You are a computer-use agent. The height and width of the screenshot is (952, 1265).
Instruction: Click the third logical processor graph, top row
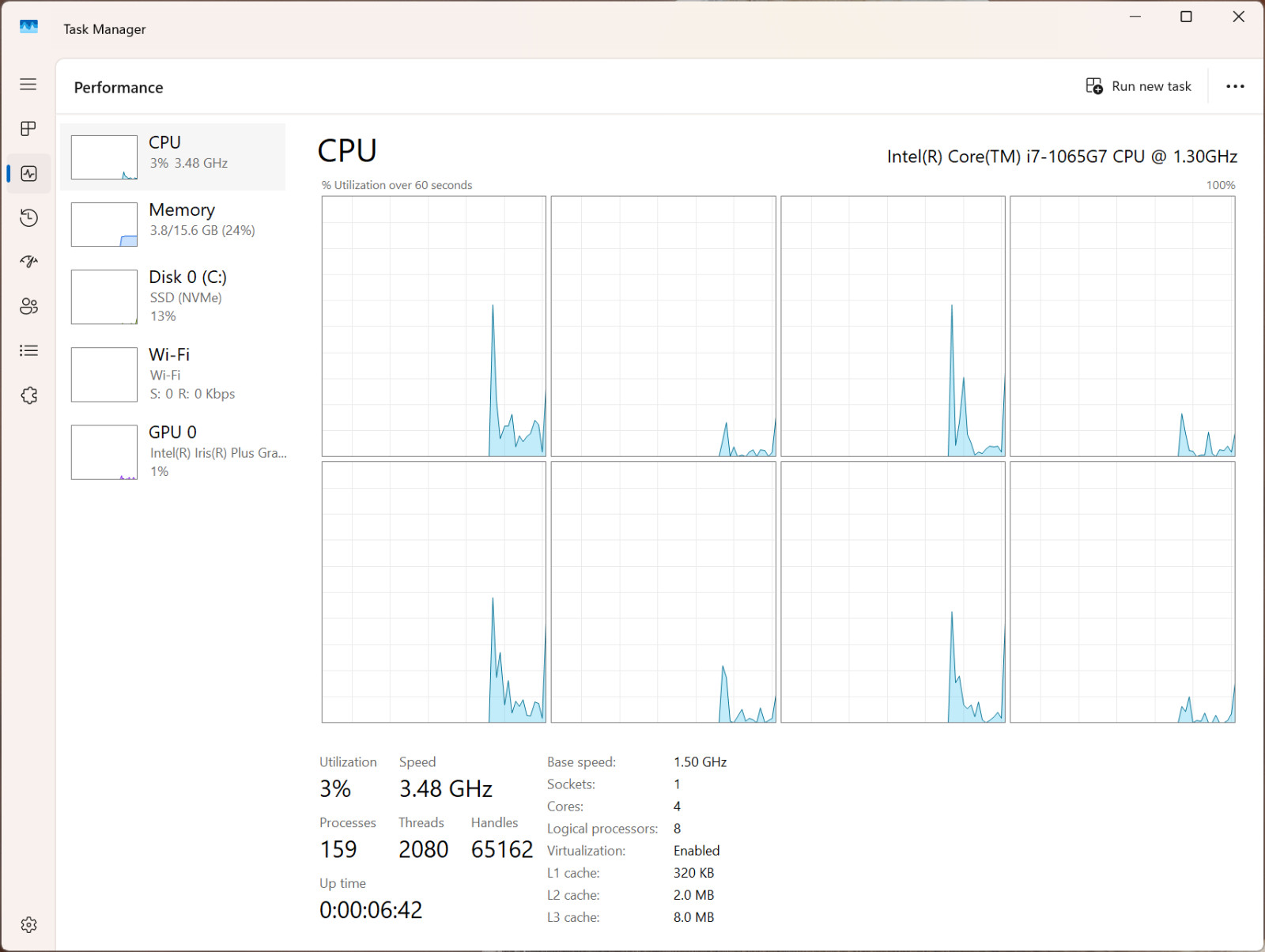click(x=893, y=327)
